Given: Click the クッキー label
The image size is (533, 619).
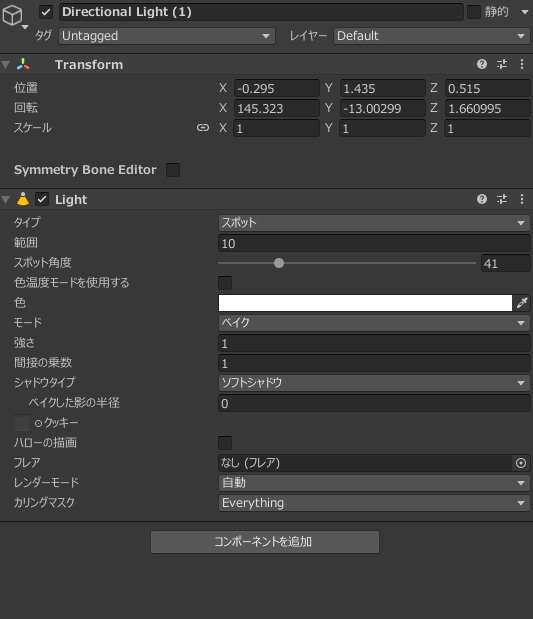Looking at the screenshot, I should tap(61, 423).
